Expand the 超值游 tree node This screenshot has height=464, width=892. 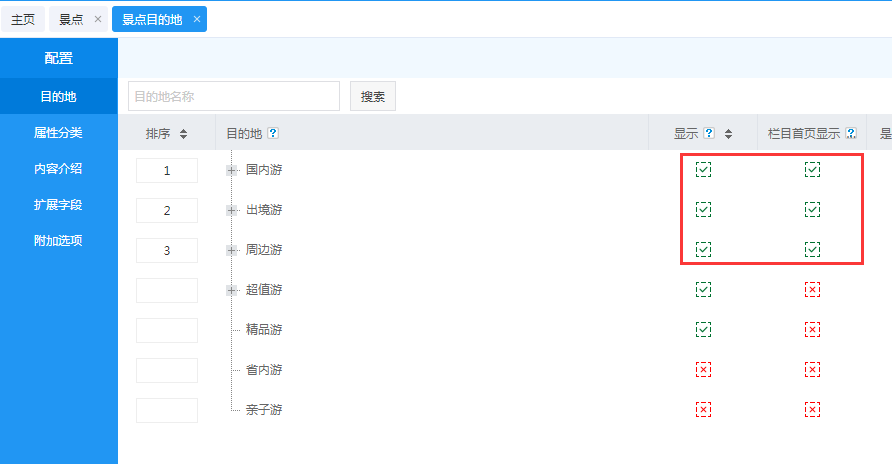coord(232,290)
